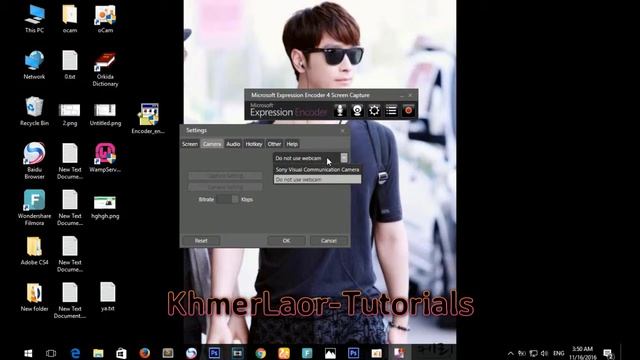Open Task View from the taskbar
Screen dimensions: 640x360
51,353
